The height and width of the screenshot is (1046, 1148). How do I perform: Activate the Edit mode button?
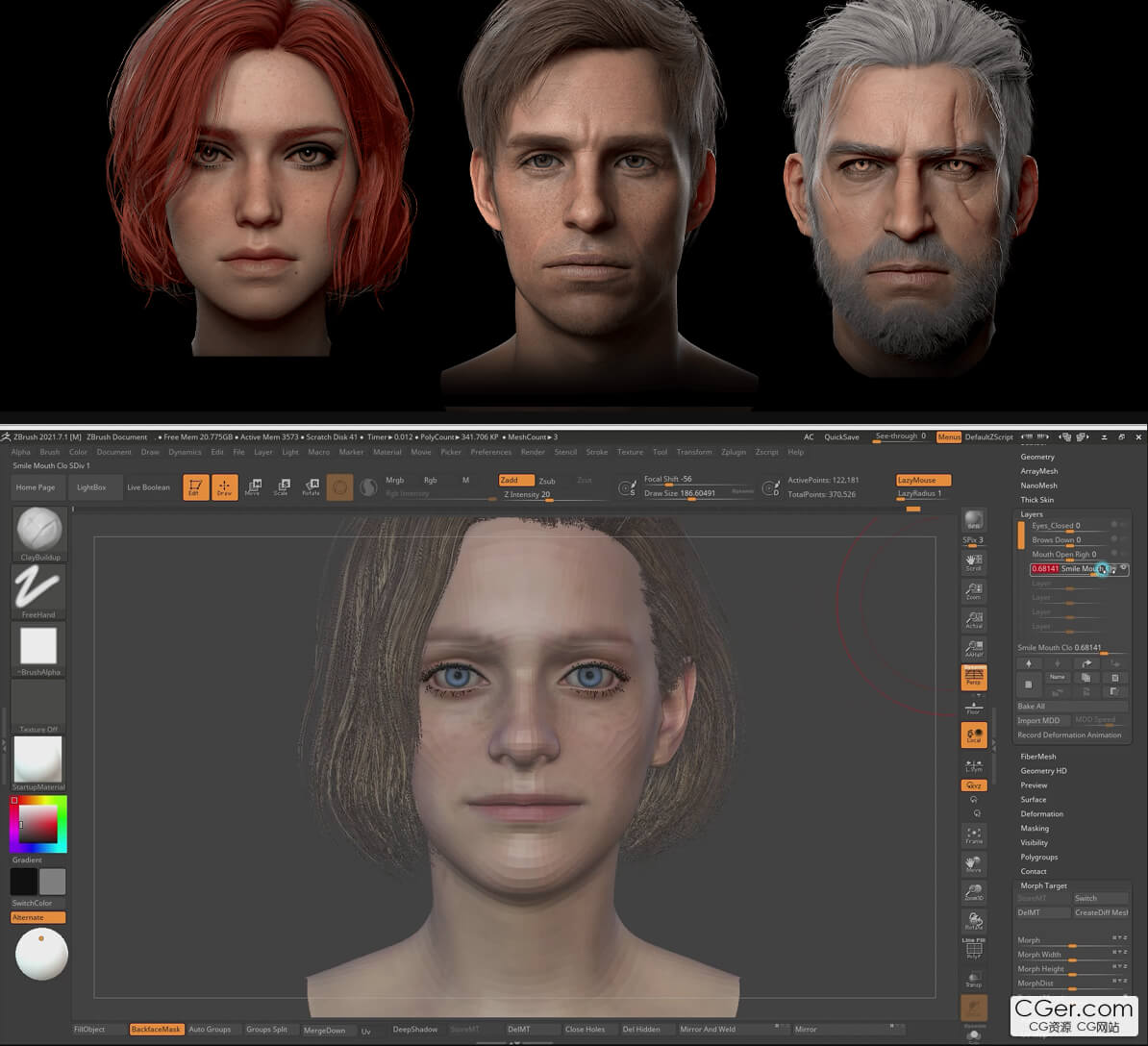coord(195,487)
